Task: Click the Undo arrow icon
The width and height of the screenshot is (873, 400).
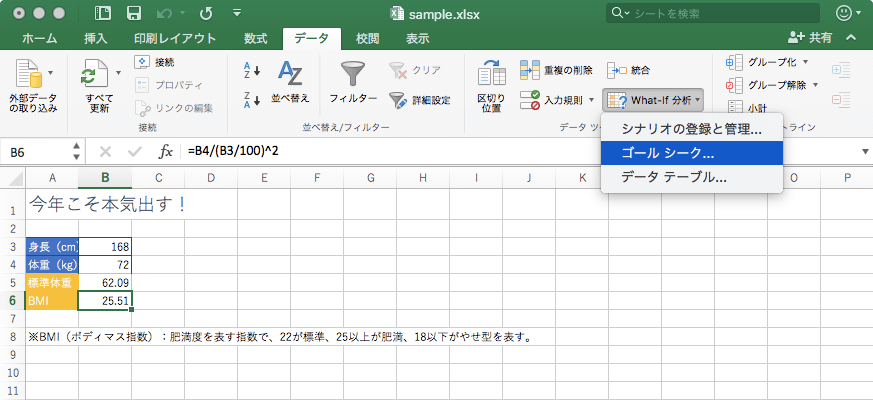Action: point(164,13)
